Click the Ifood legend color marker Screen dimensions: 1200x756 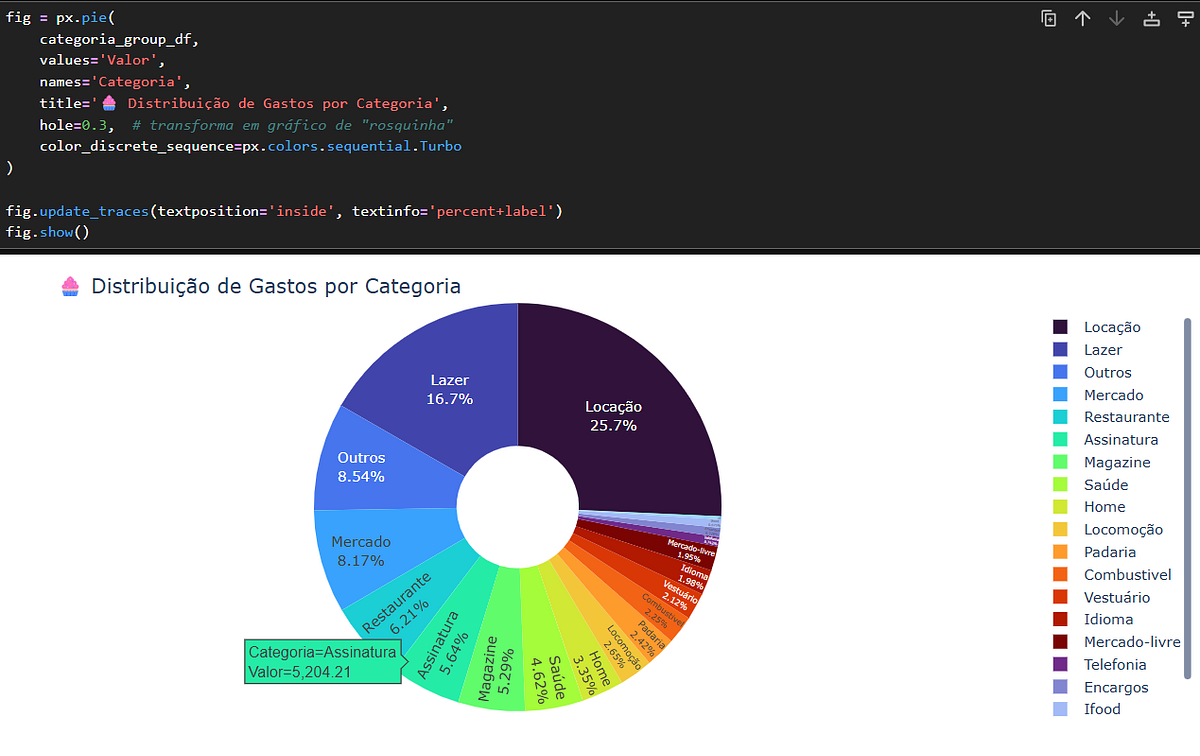click(1066, 709)
